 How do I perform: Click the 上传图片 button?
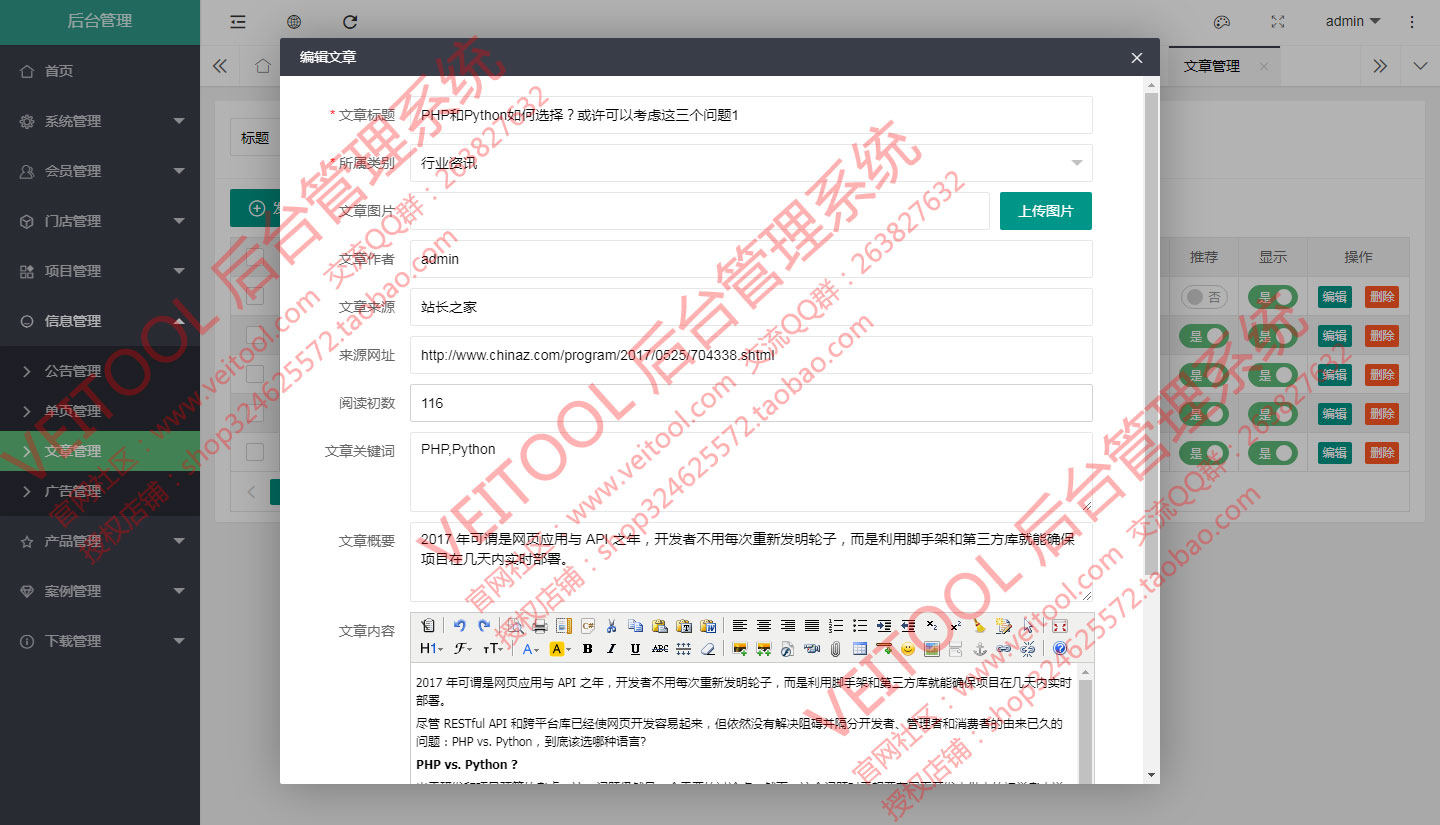coord(1046,211)
